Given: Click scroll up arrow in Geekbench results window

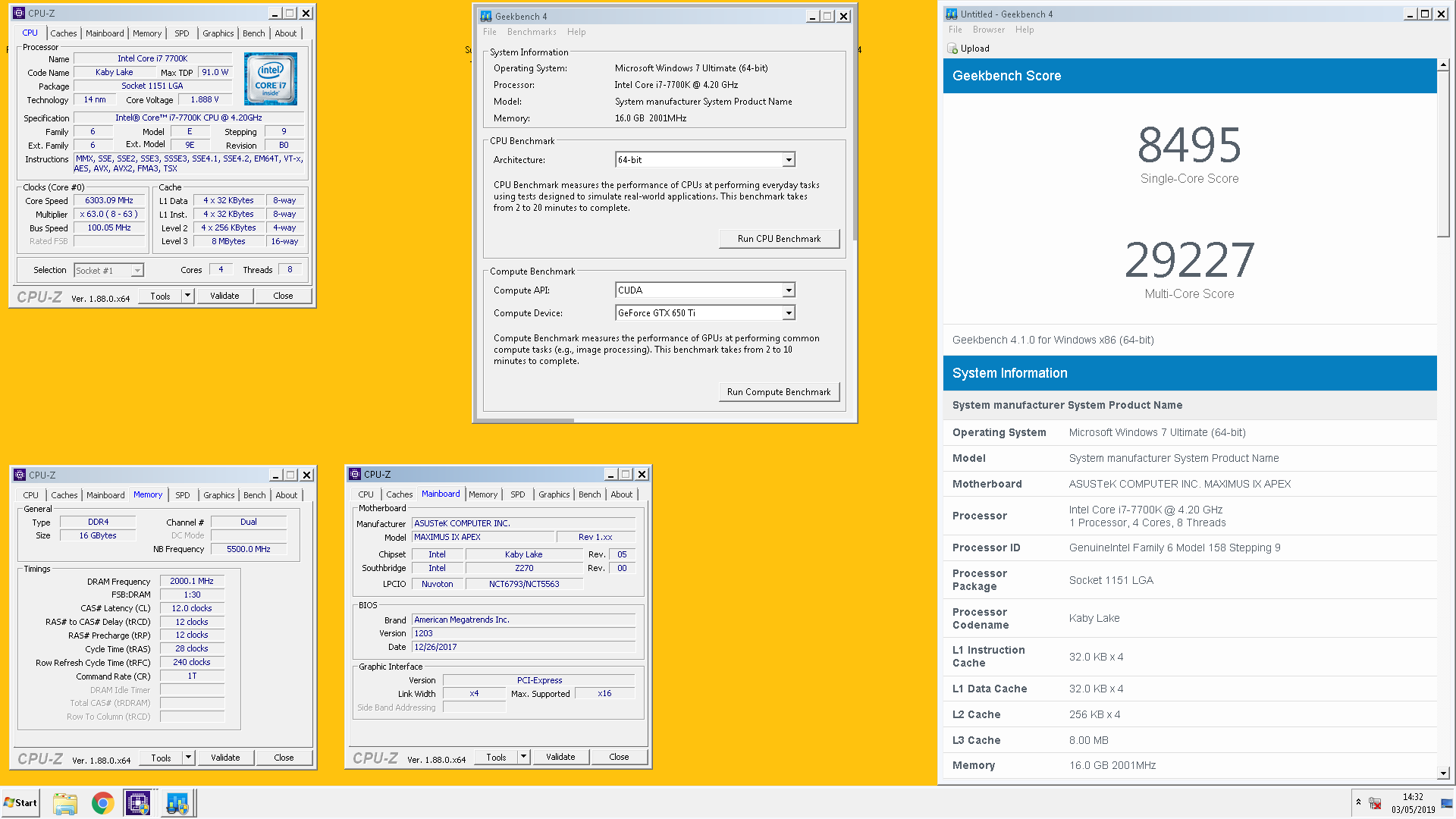Looking at the screenshot, I should click(x=1443, y=65).
